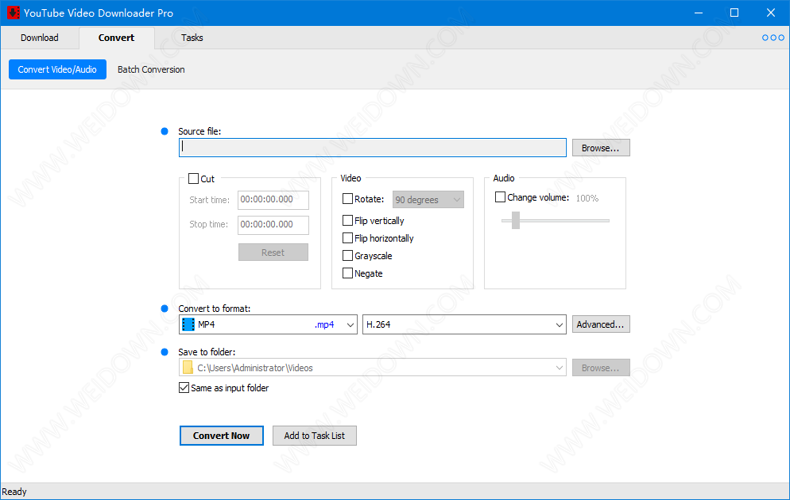
Task: Check Flip vertically
Action: coord(347,220)
